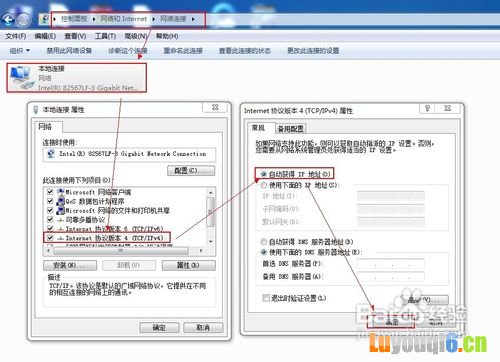
Task: Select 使用下面的 DNS 服务器地址 radio button
Action: tap(264, 252)
